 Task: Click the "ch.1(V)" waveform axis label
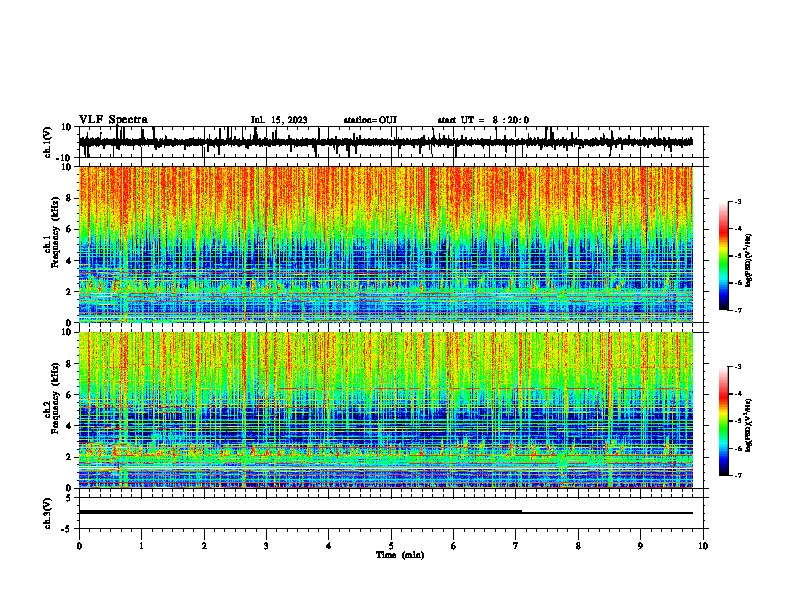pos(48,142)
